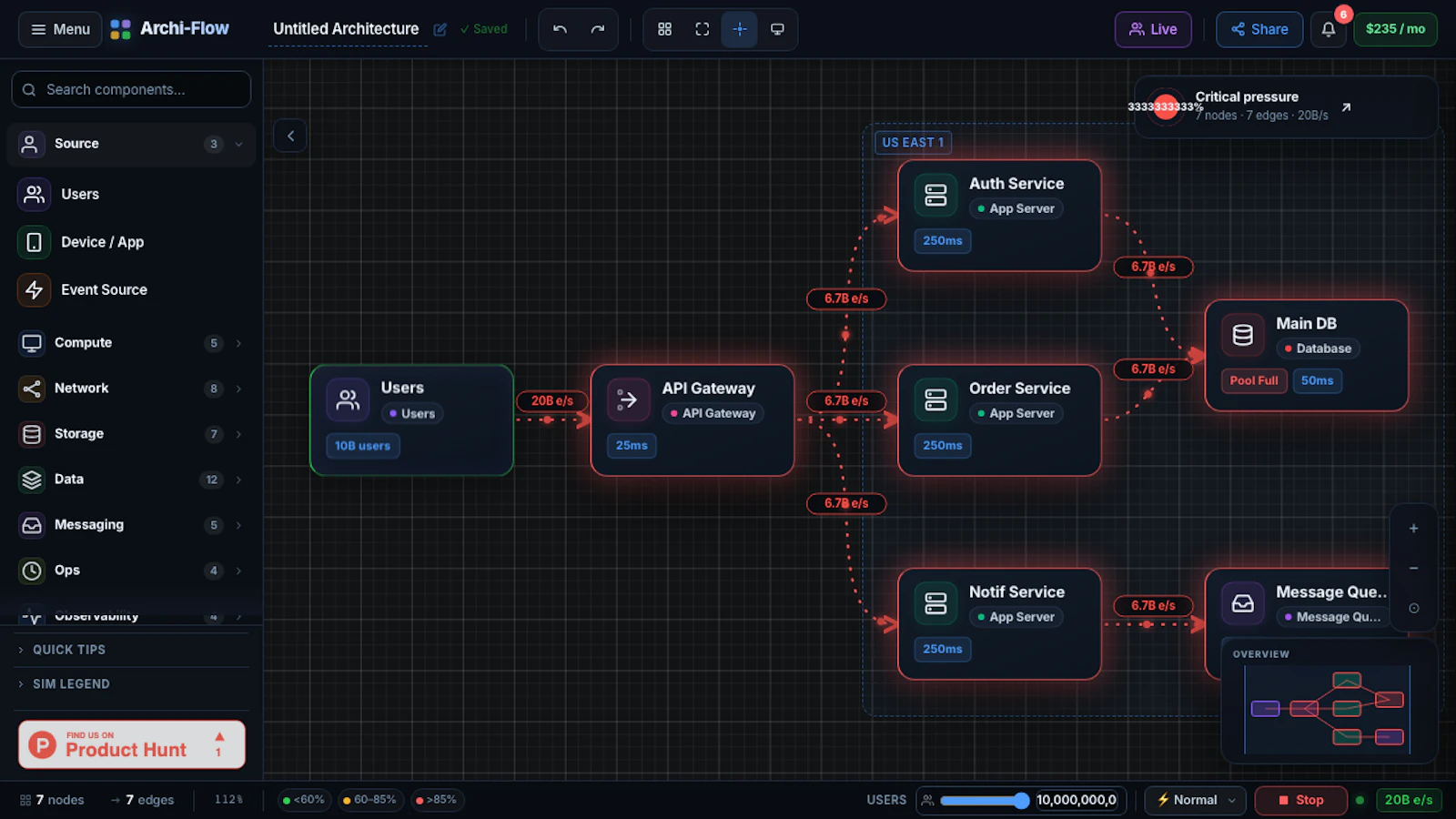The height and width of the screenshot is (819, 1456).
Task: Click the Archi-Flow logo
Action: tap(170, 29)
